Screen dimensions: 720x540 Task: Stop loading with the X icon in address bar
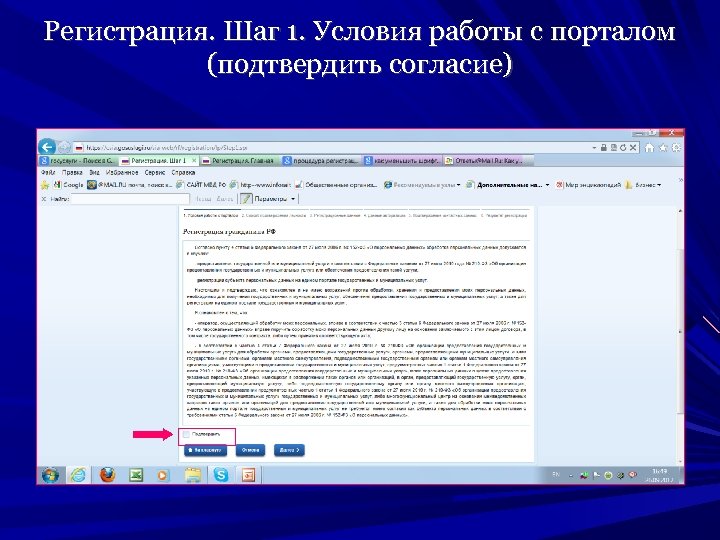coord(633,147)
